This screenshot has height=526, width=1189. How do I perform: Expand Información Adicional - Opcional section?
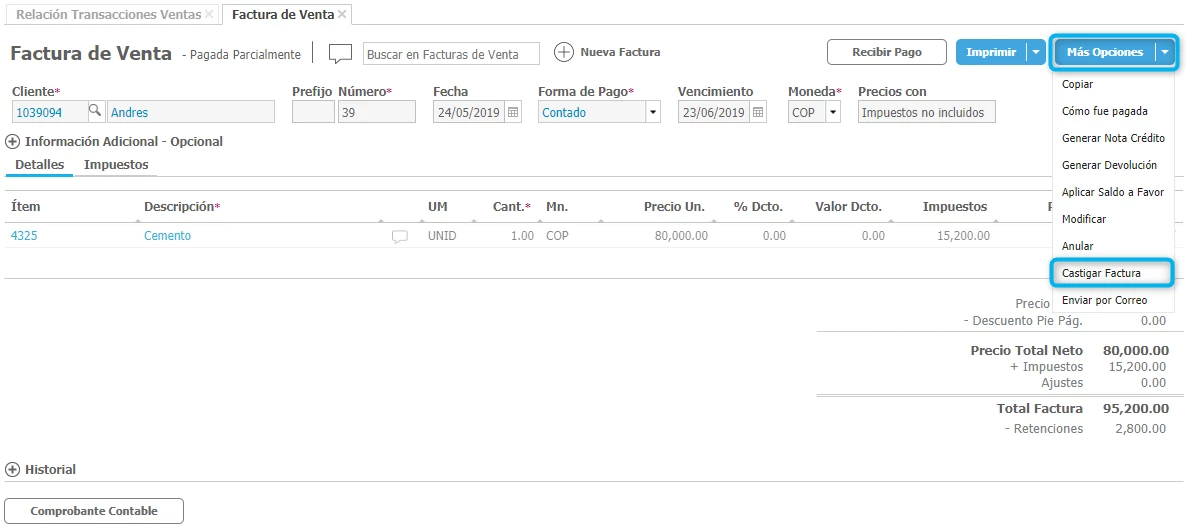13,142
